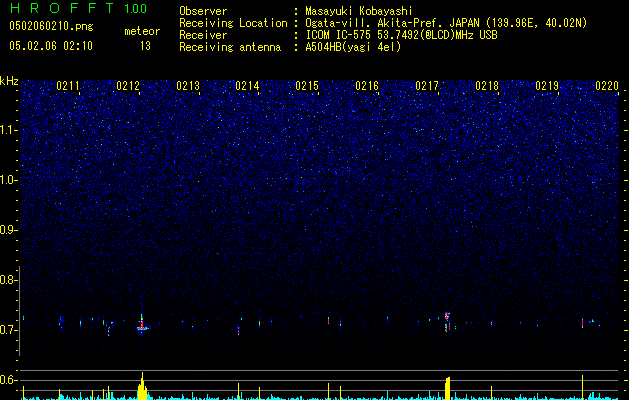Click the 'Receiving Location' label

233,23
